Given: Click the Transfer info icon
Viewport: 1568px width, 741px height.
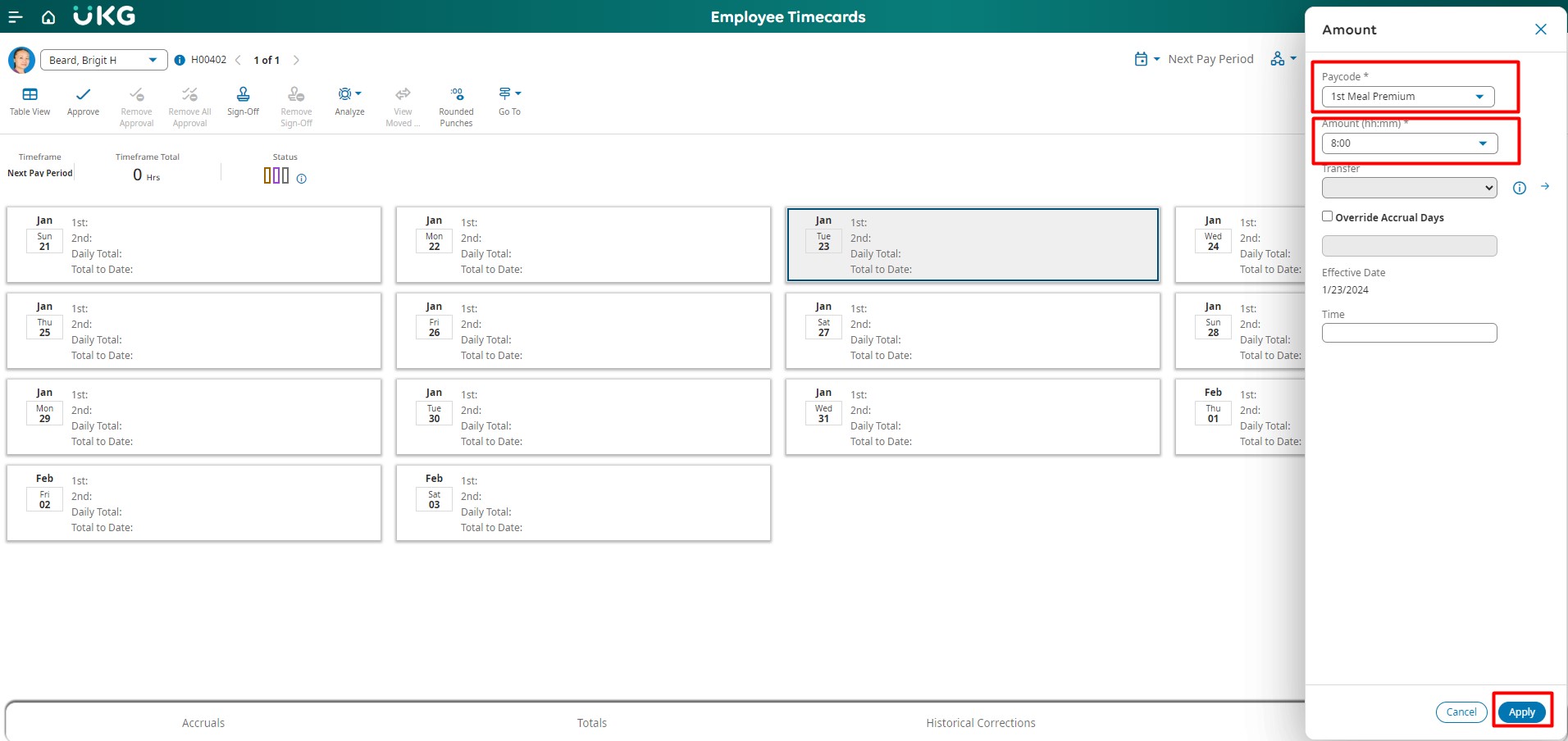Looking at the screenshot, I should pyautogui.click(x=1519, y=188).
